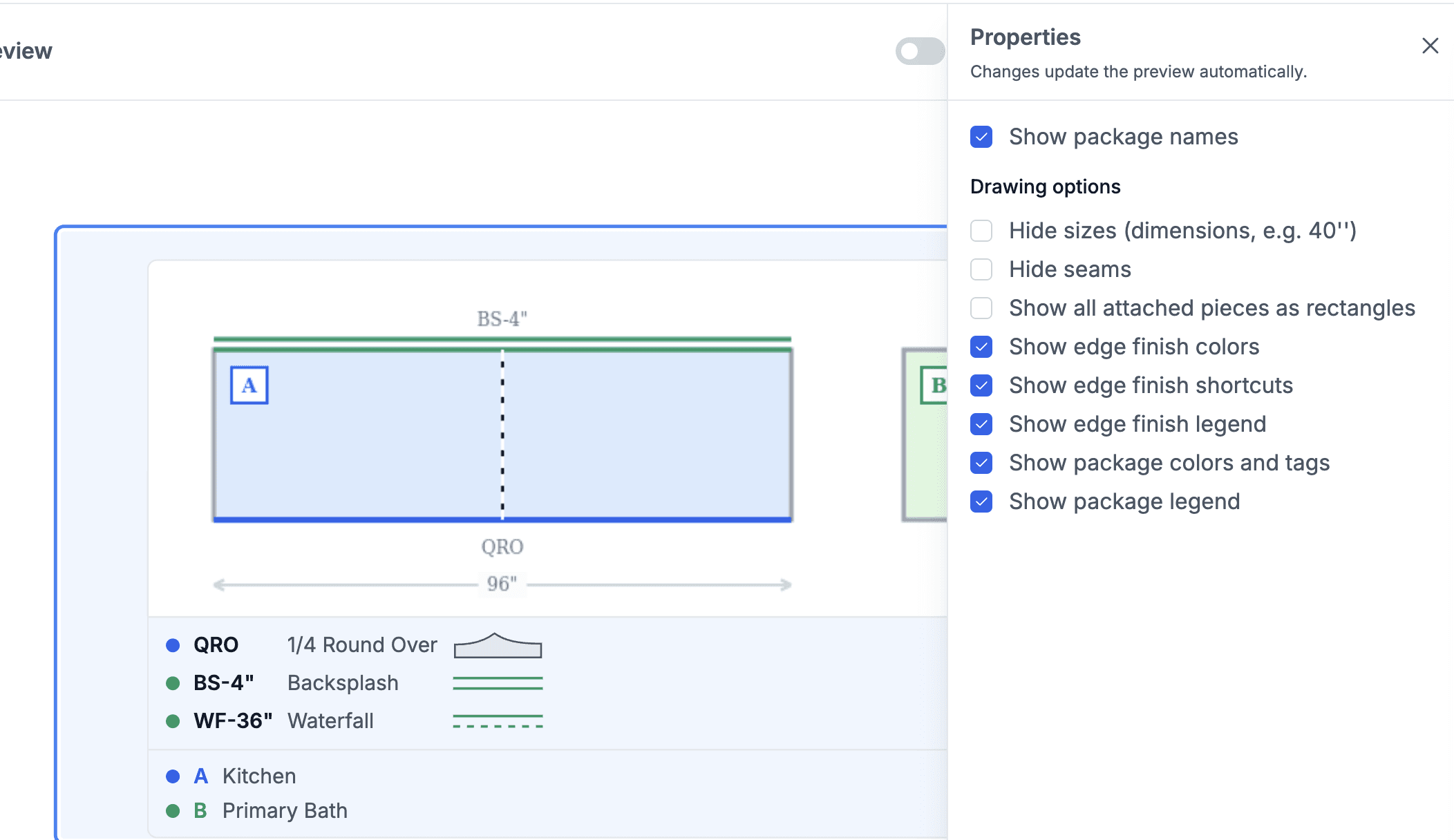This screenshot has width=1454, height=840.
Task: Click the package B tag icon
Action: 934,385
